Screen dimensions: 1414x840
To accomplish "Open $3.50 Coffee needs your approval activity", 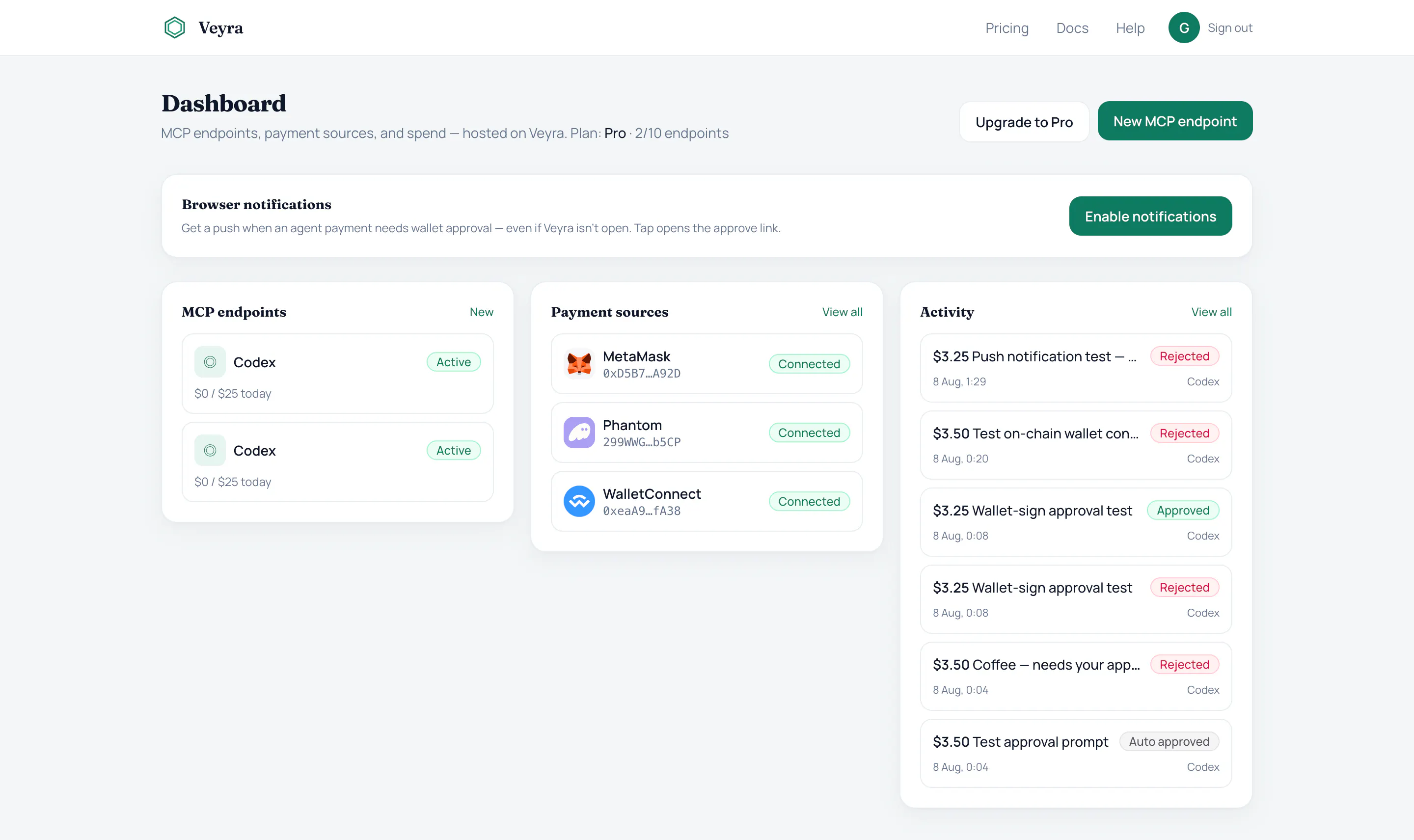I will 1076,676.
